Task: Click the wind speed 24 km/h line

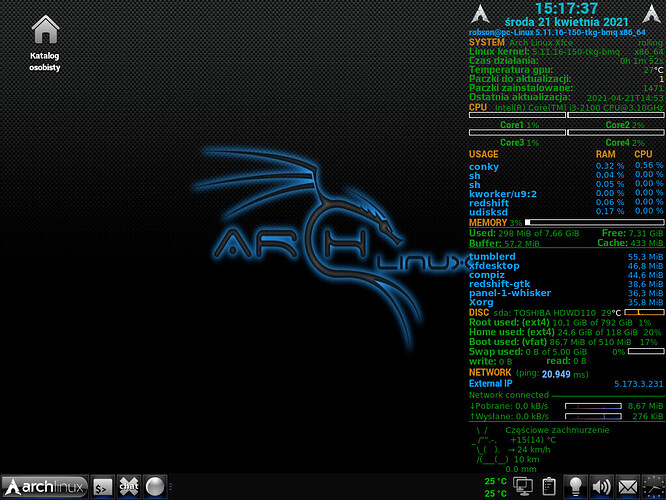Action: [x=529, y=449]
